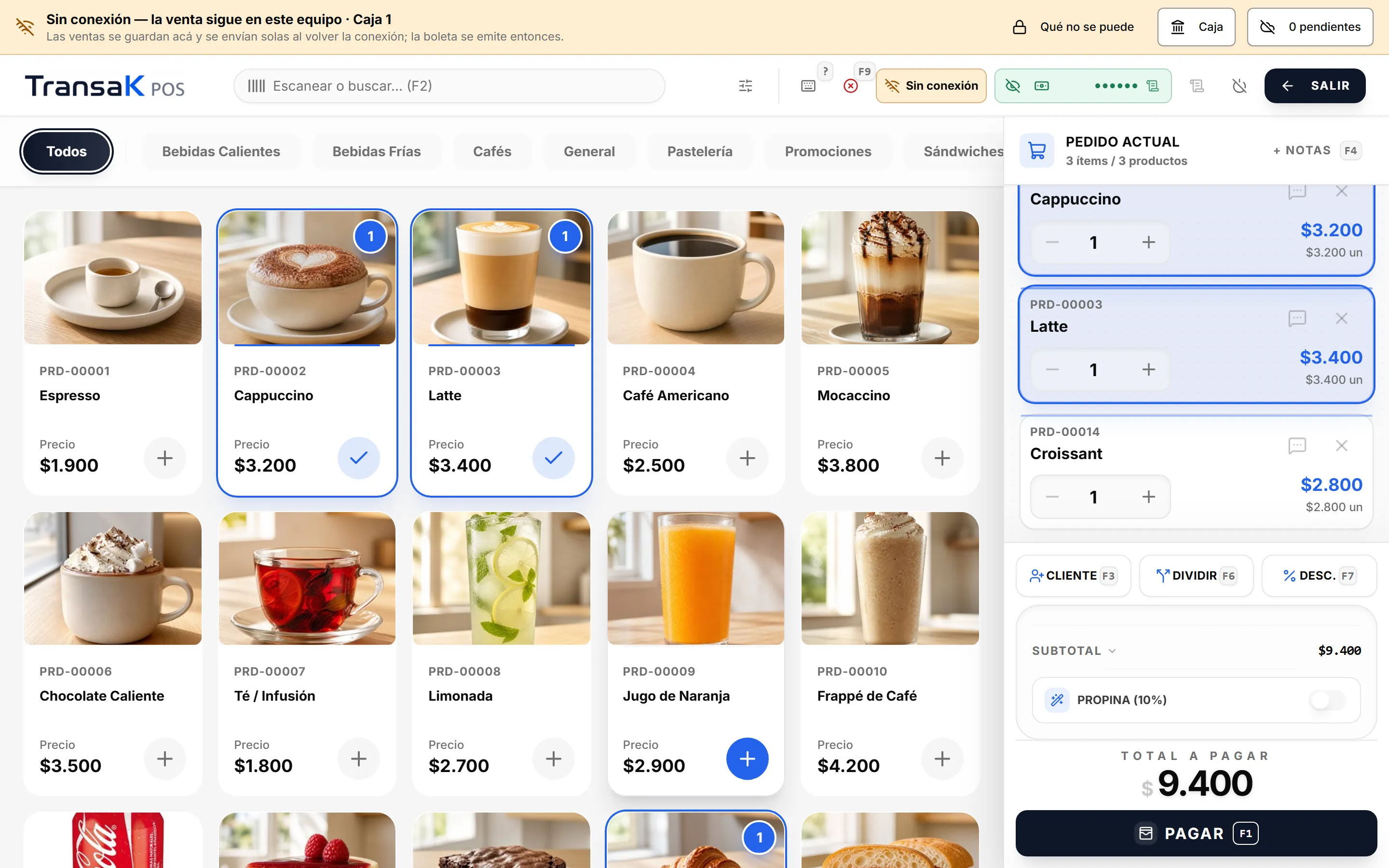Switch to the Bebidas Calientes category

click(x=221, y=151)
